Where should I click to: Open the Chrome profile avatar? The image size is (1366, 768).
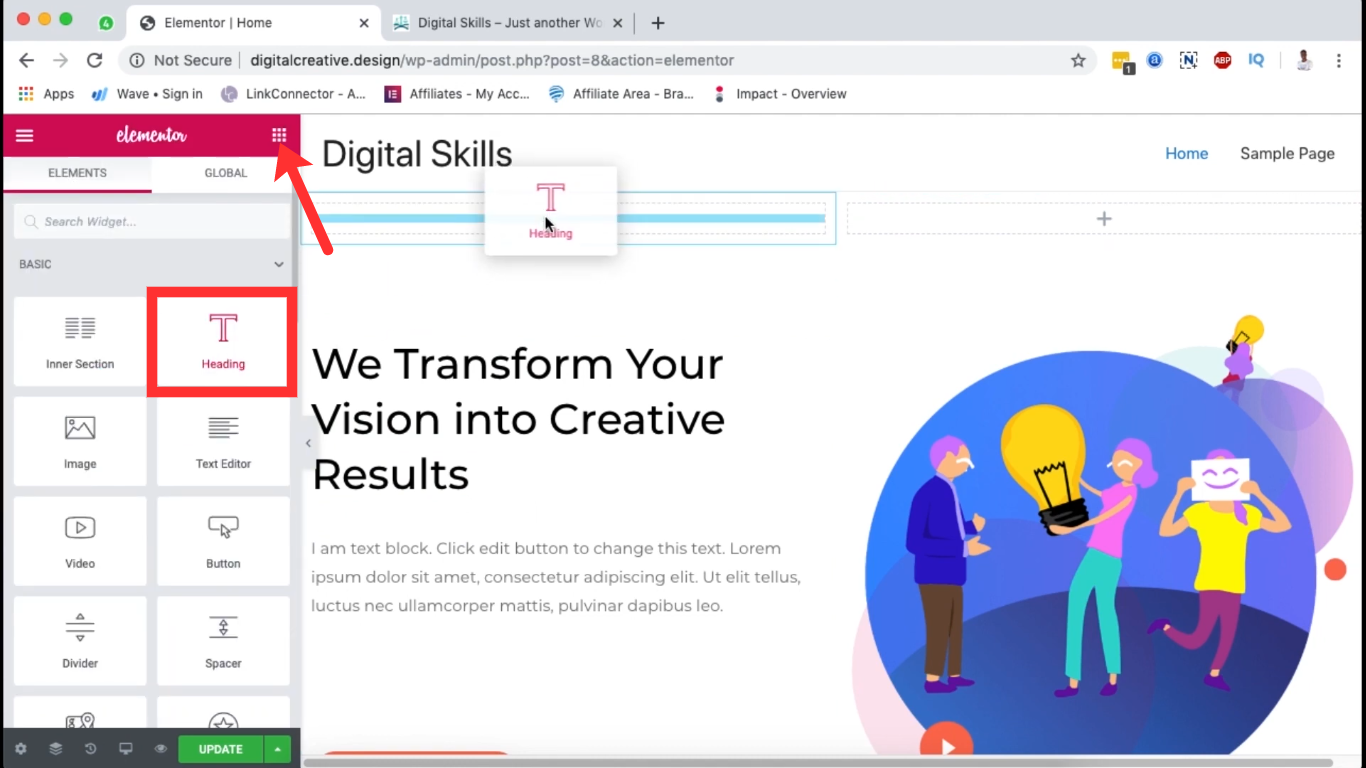(x=1304, y=60)
